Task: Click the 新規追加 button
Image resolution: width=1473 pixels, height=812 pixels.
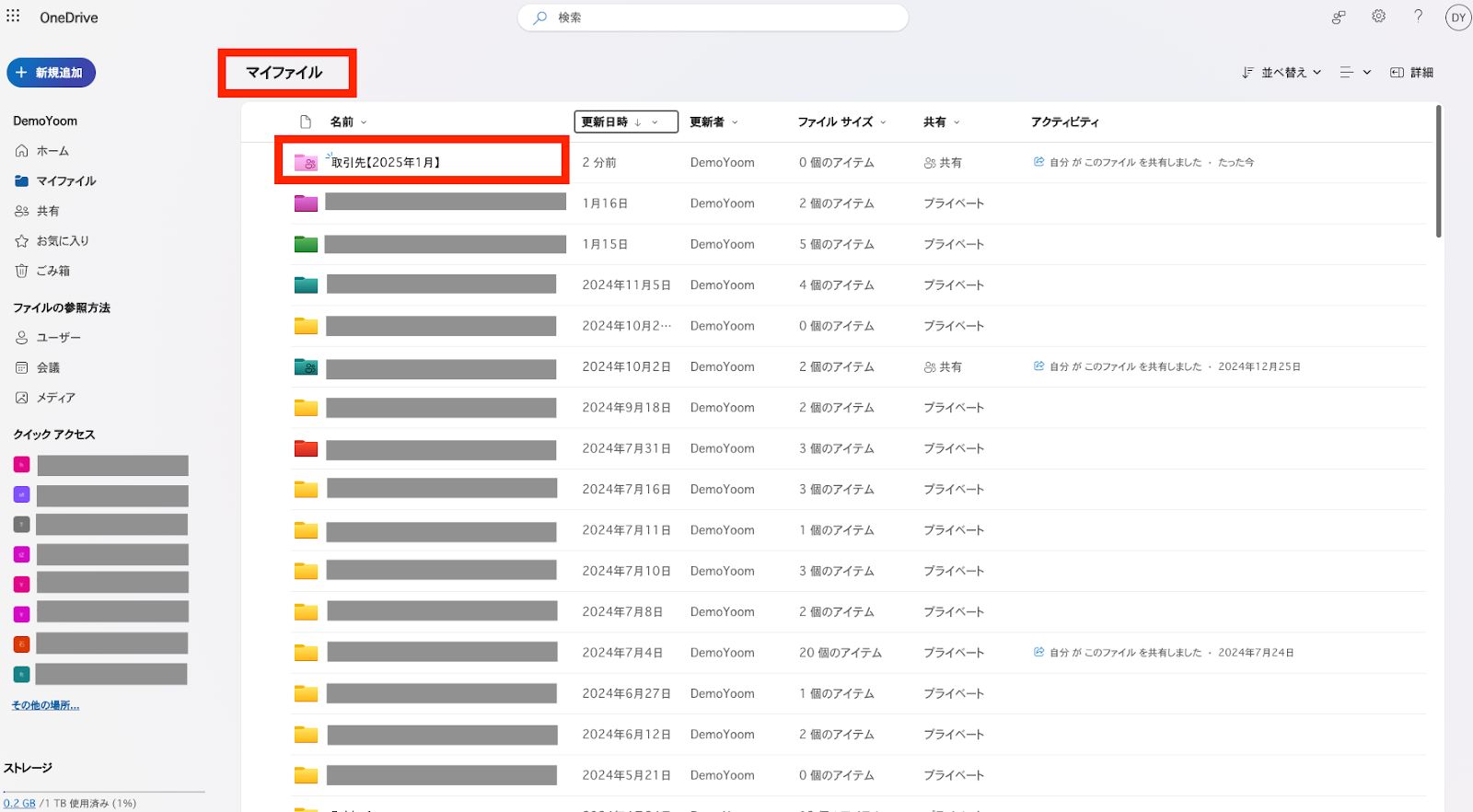Action: (52, 73)
